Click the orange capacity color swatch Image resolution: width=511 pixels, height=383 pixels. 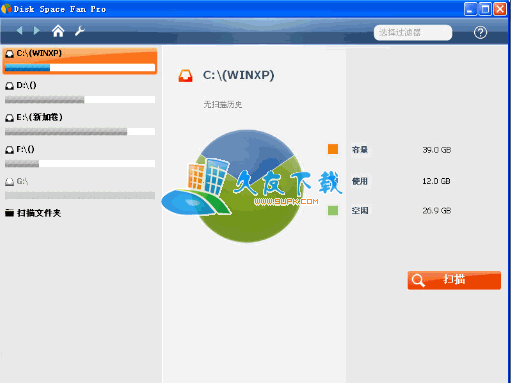pos(333,149)
